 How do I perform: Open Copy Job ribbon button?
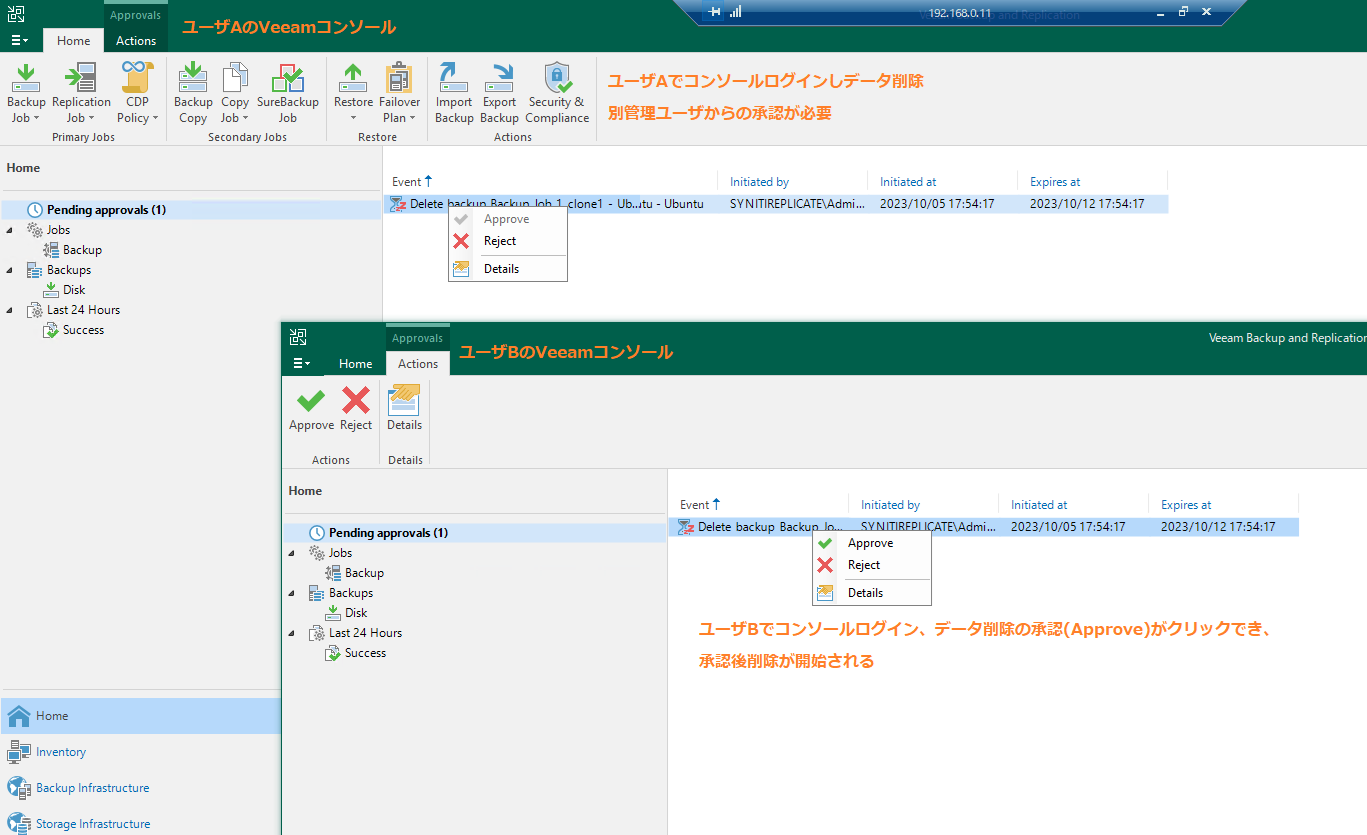[235, 93]
